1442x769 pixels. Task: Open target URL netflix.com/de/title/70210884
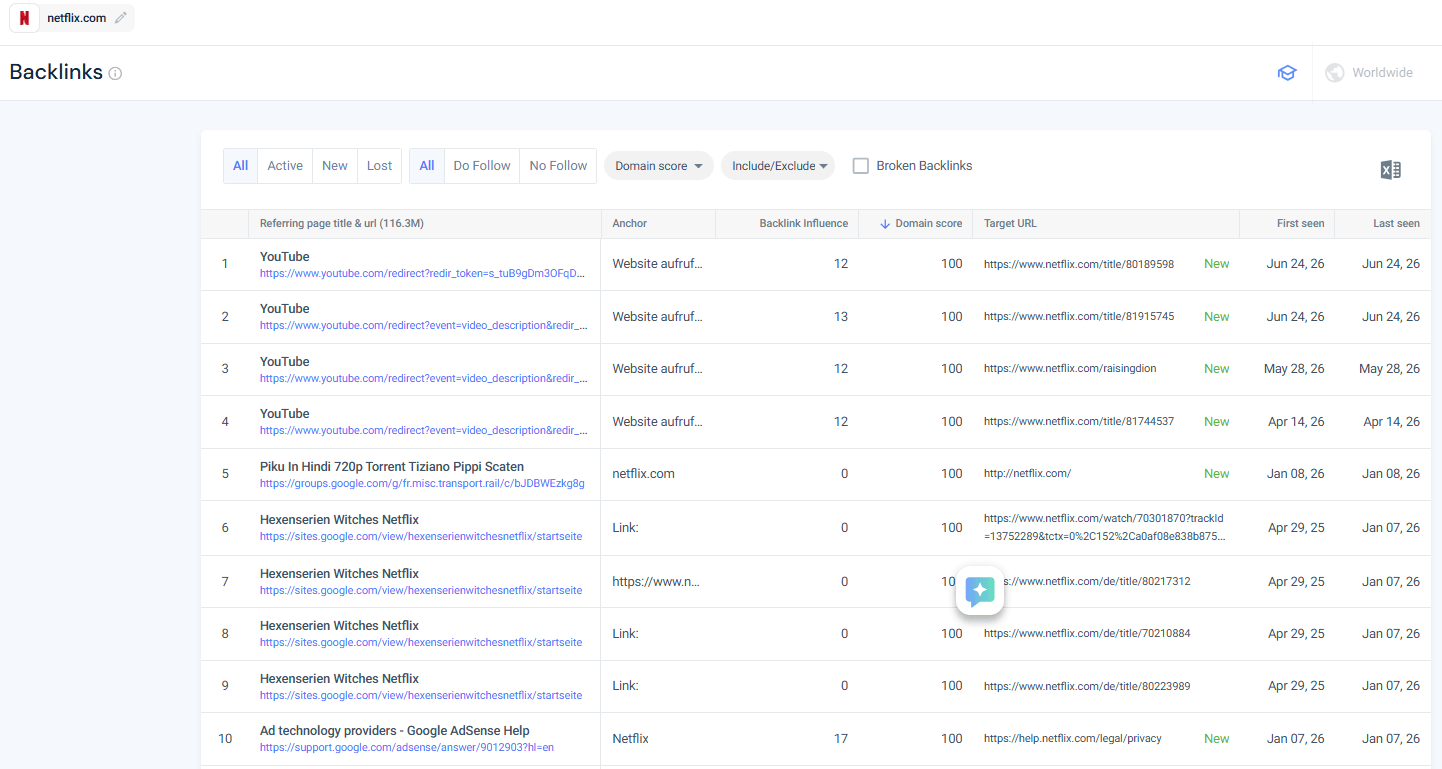click(1087, 634)
